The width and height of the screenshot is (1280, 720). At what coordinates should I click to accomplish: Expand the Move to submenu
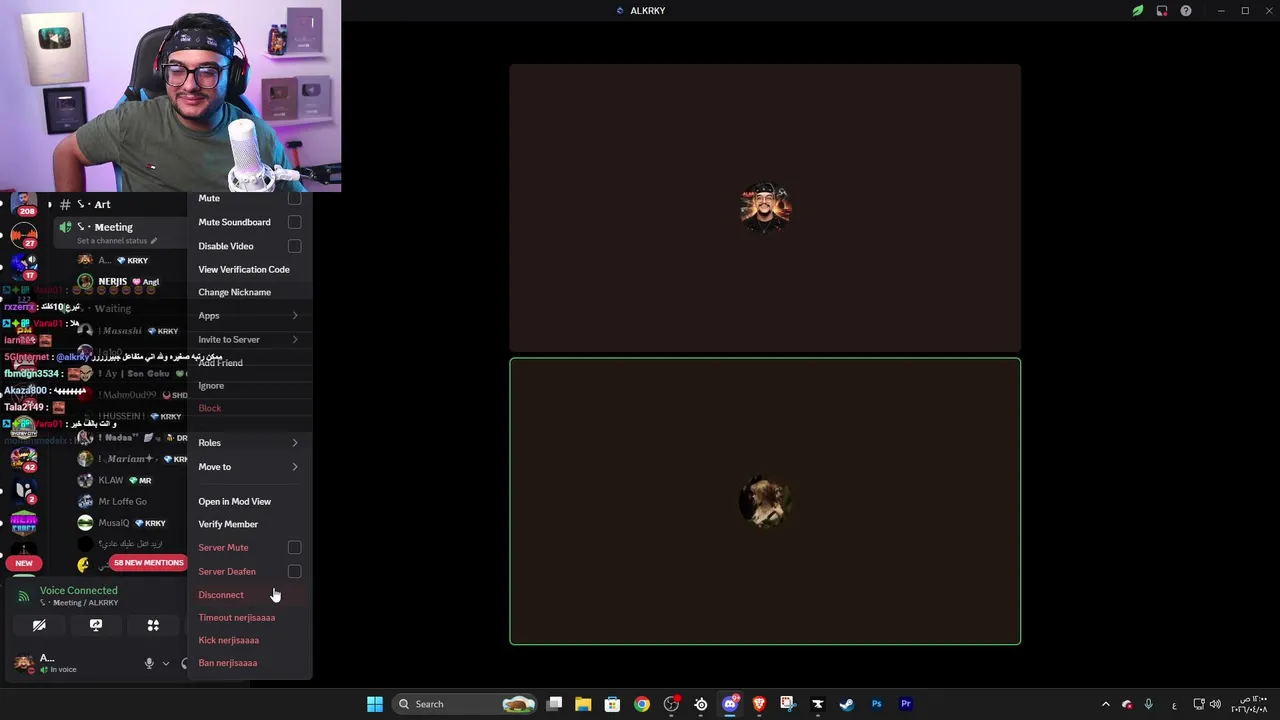point(249,466)
